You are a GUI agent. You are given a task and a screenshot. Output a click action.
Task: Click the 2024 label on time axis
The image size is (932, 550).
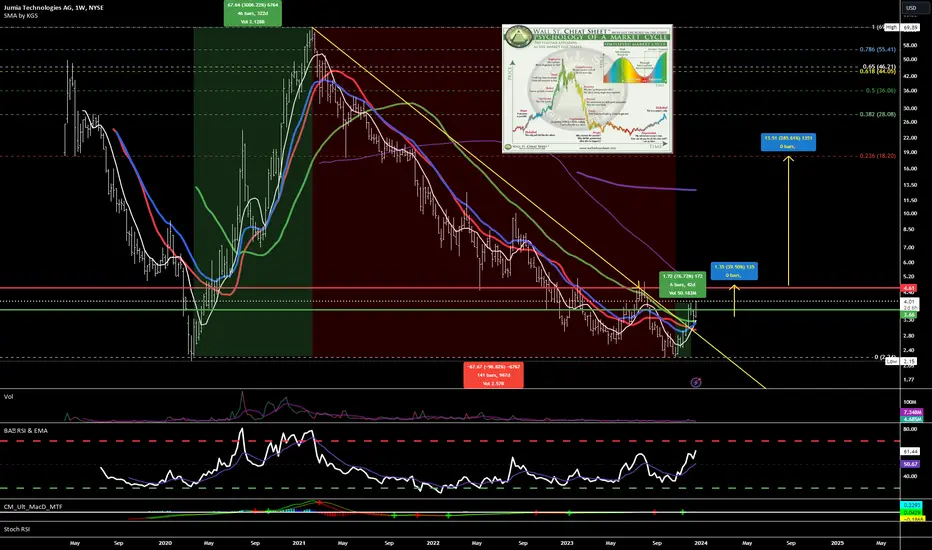[x=701, y=543]
